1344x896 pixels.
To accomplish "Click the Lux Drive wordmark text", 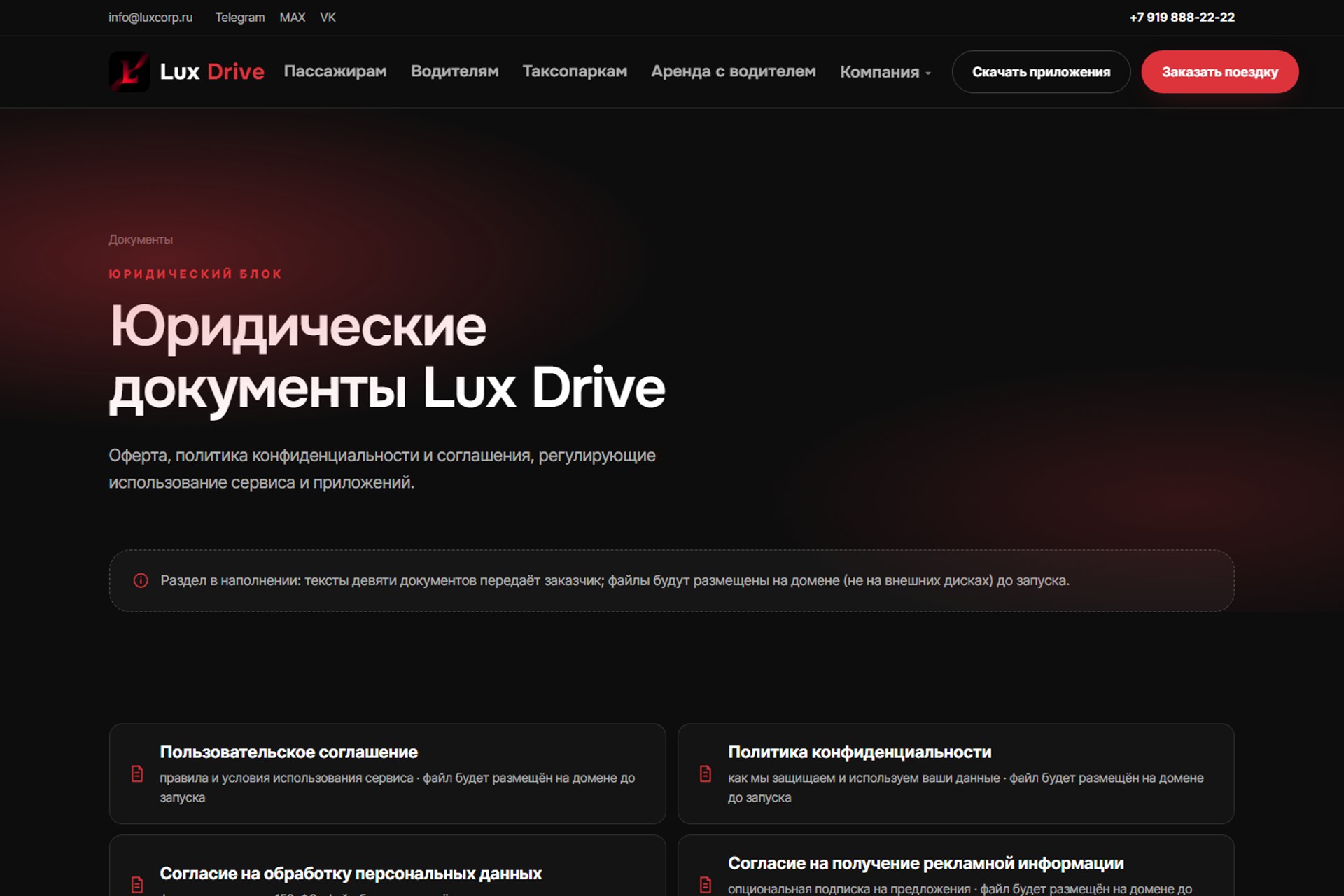I will pyautogui.click(x=212, y=71).
